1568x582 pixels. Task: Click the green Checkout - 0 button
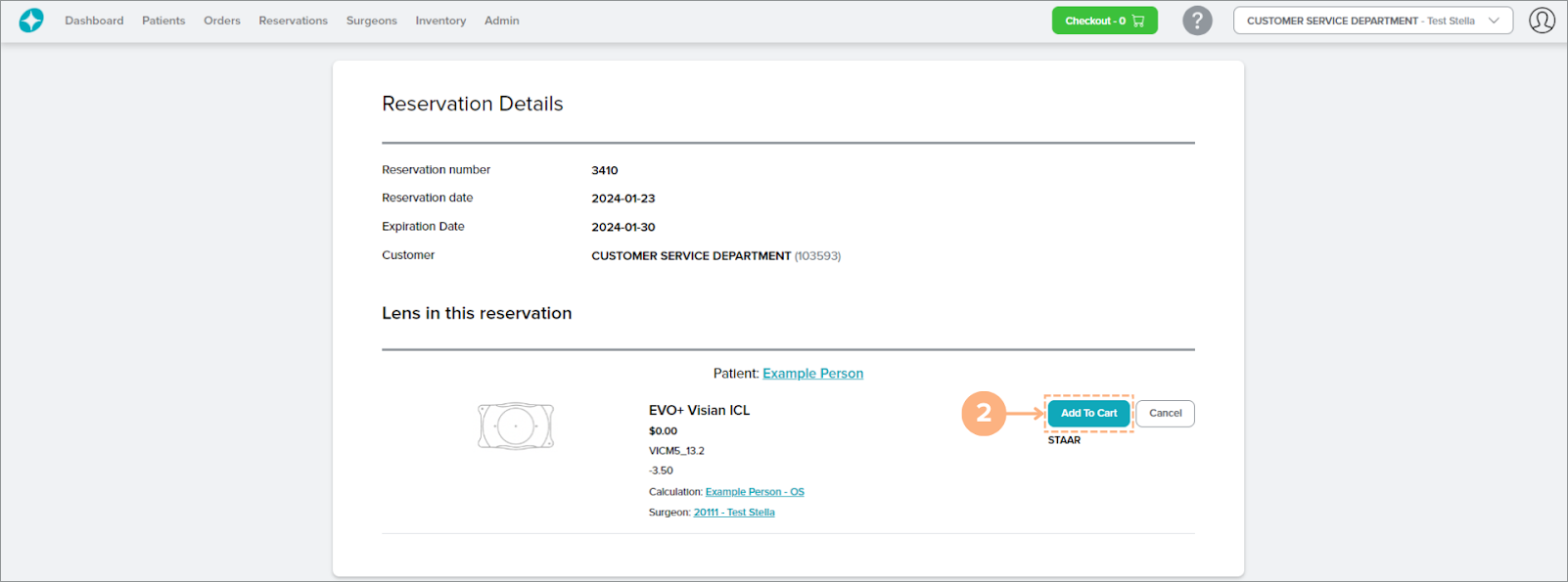tap(1104, 21)
